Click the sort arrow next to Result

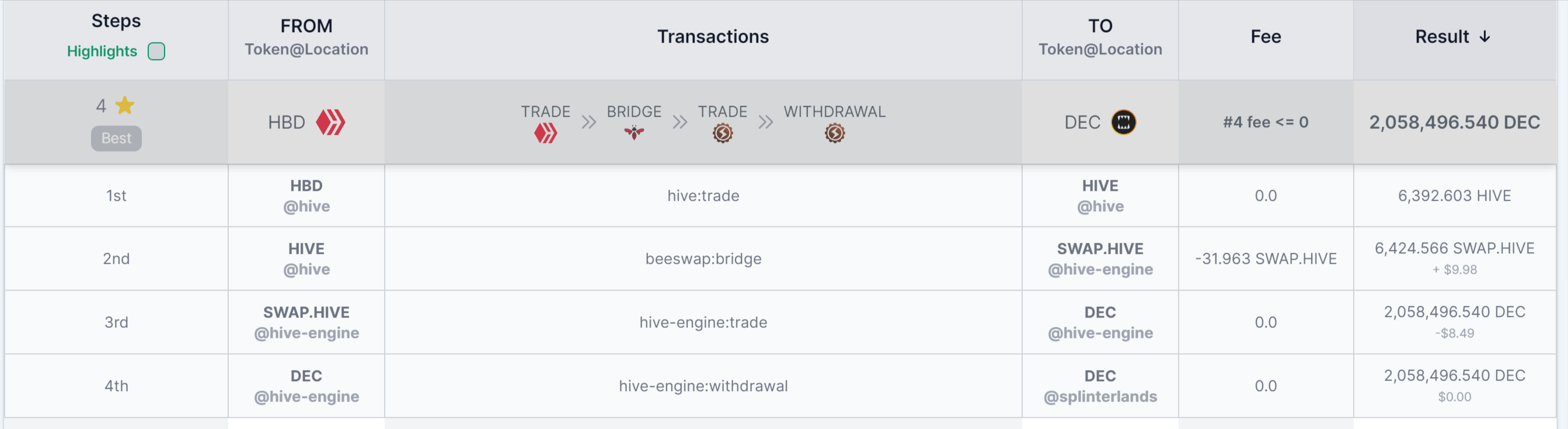[1485, 37]
